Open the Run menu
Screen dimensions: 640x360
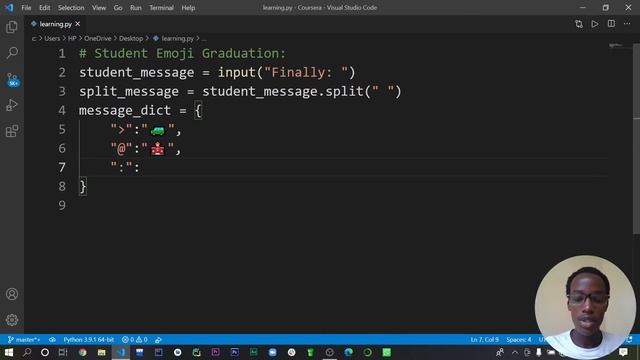[136, 8]
